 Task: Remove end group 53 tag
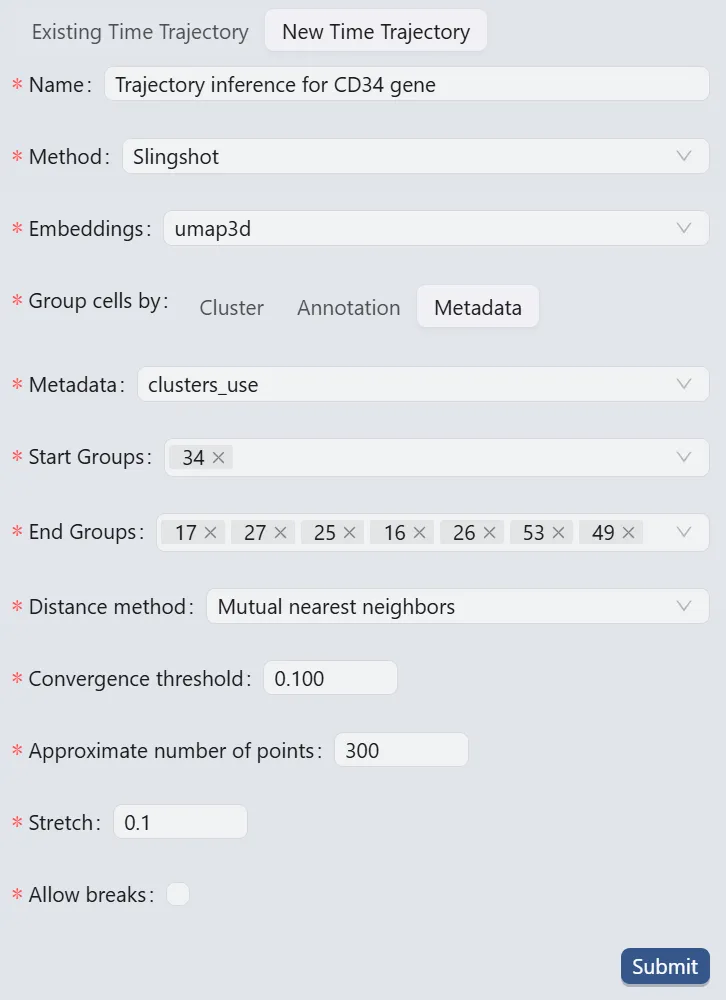558,533
